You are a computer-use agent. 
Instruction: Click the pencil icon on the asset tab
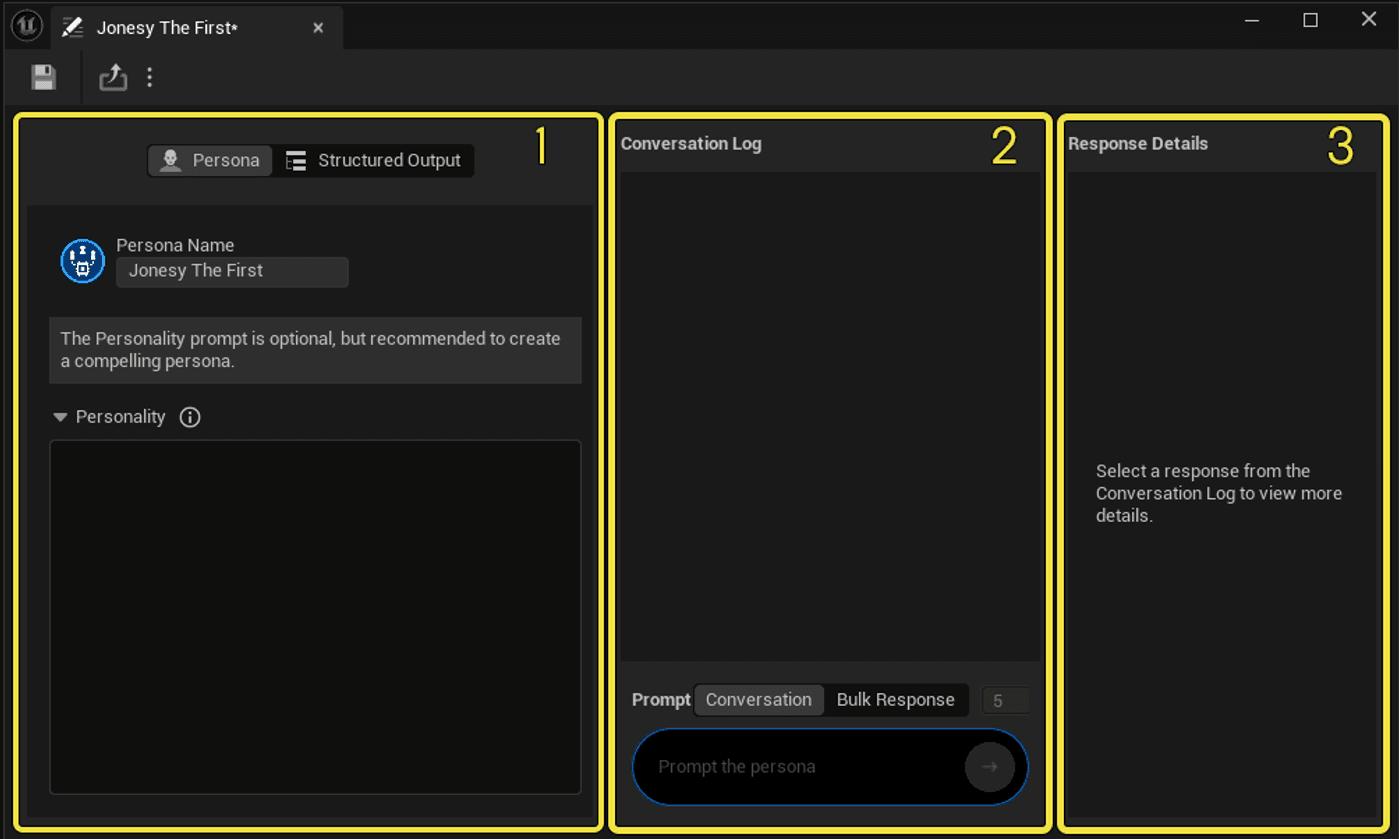pyautogui.click(x=72, y=27)
